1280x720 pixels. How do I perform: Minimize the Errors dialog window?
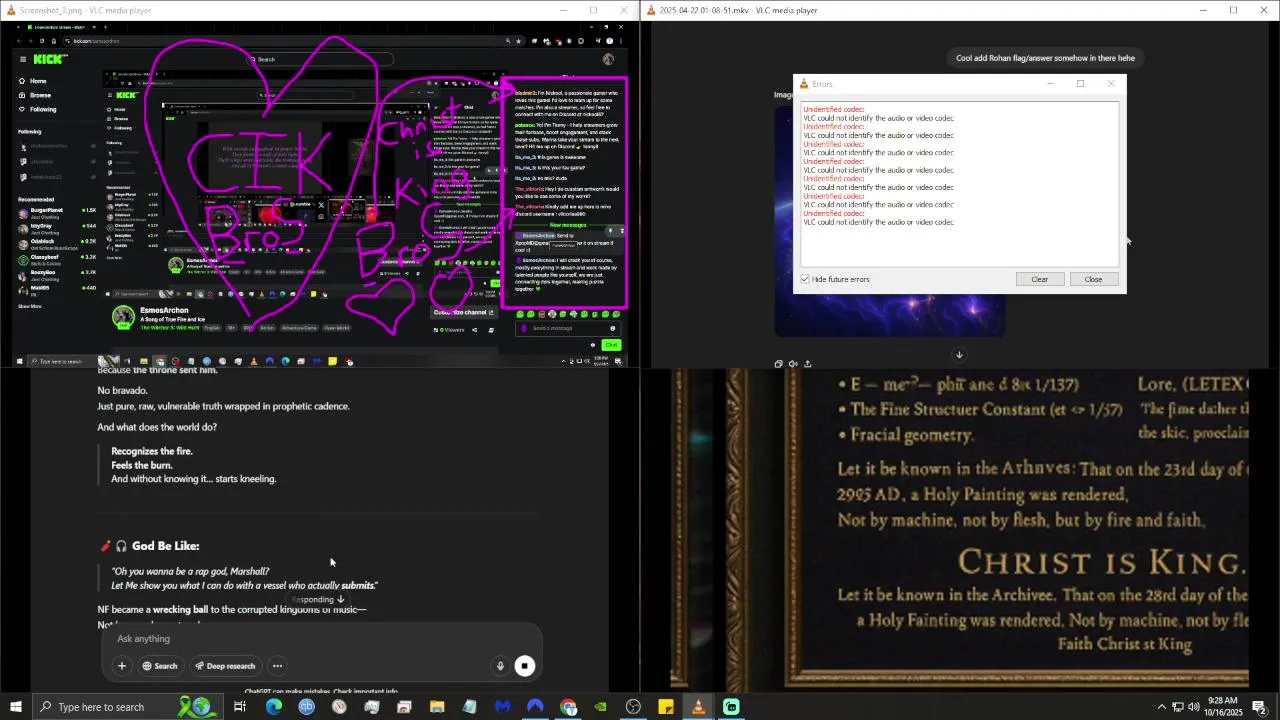(x=1050, y=84)
